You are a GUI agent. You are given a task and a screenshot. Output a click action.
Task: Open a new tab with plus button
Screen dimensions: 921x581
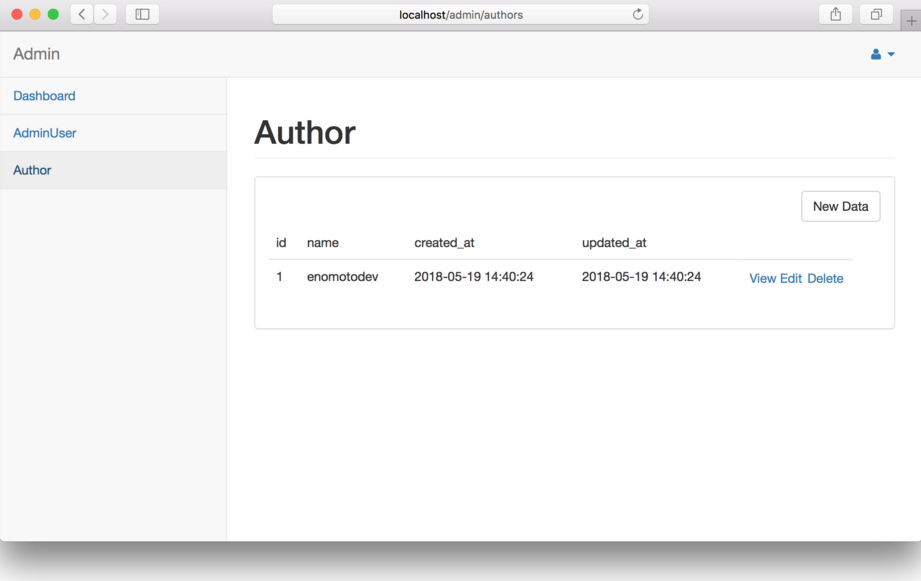point(911,21)
